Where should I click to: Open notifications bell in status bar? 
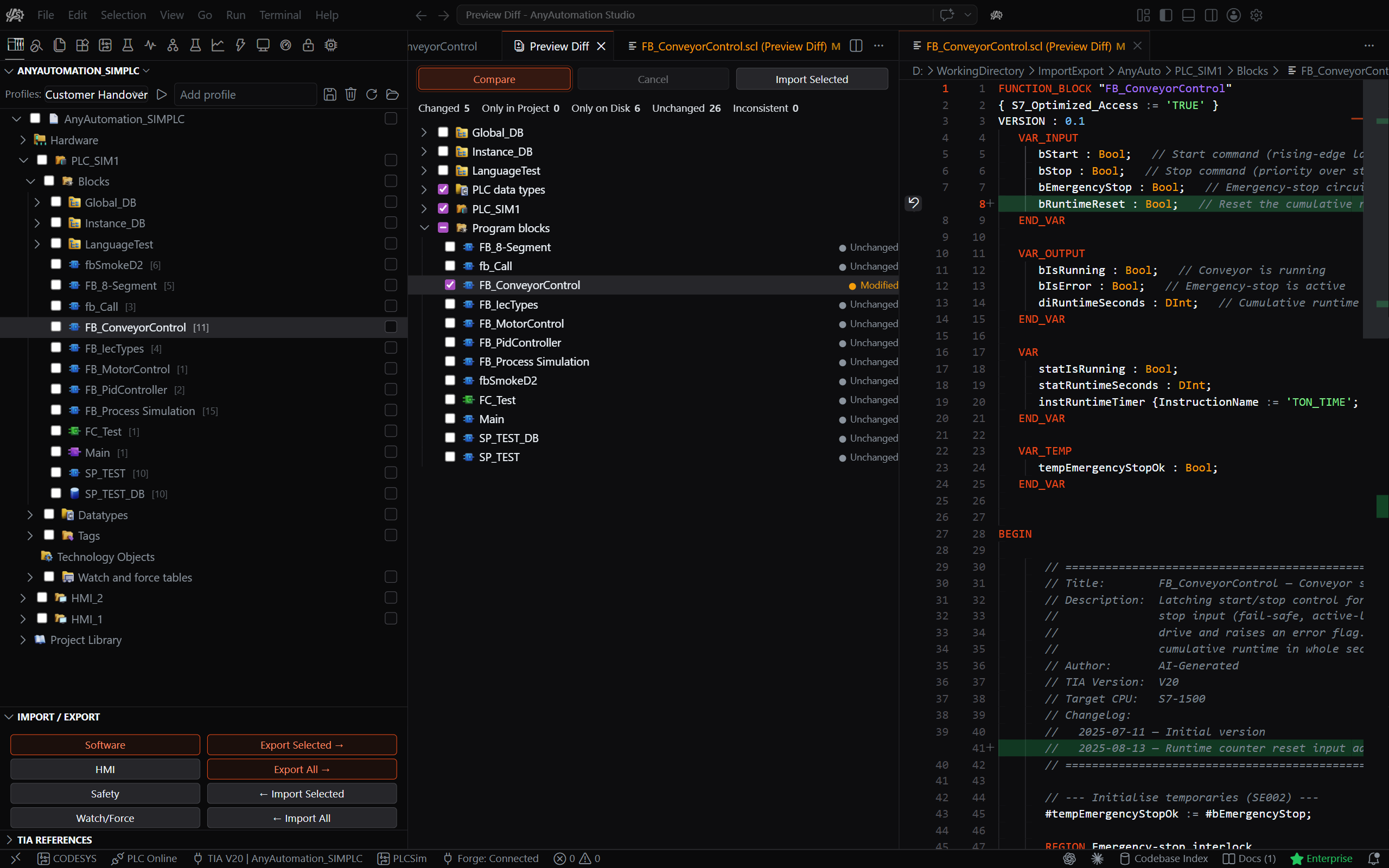(x=1374, y=858)
